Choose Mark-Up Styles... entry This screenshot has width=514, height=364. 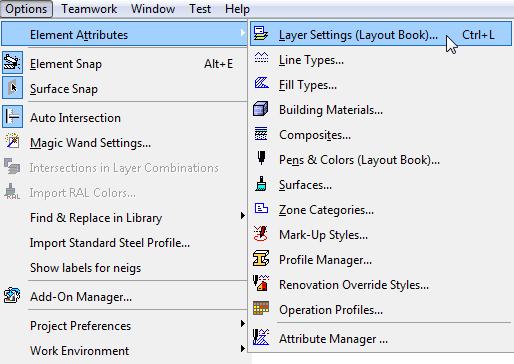pos(323,235)
